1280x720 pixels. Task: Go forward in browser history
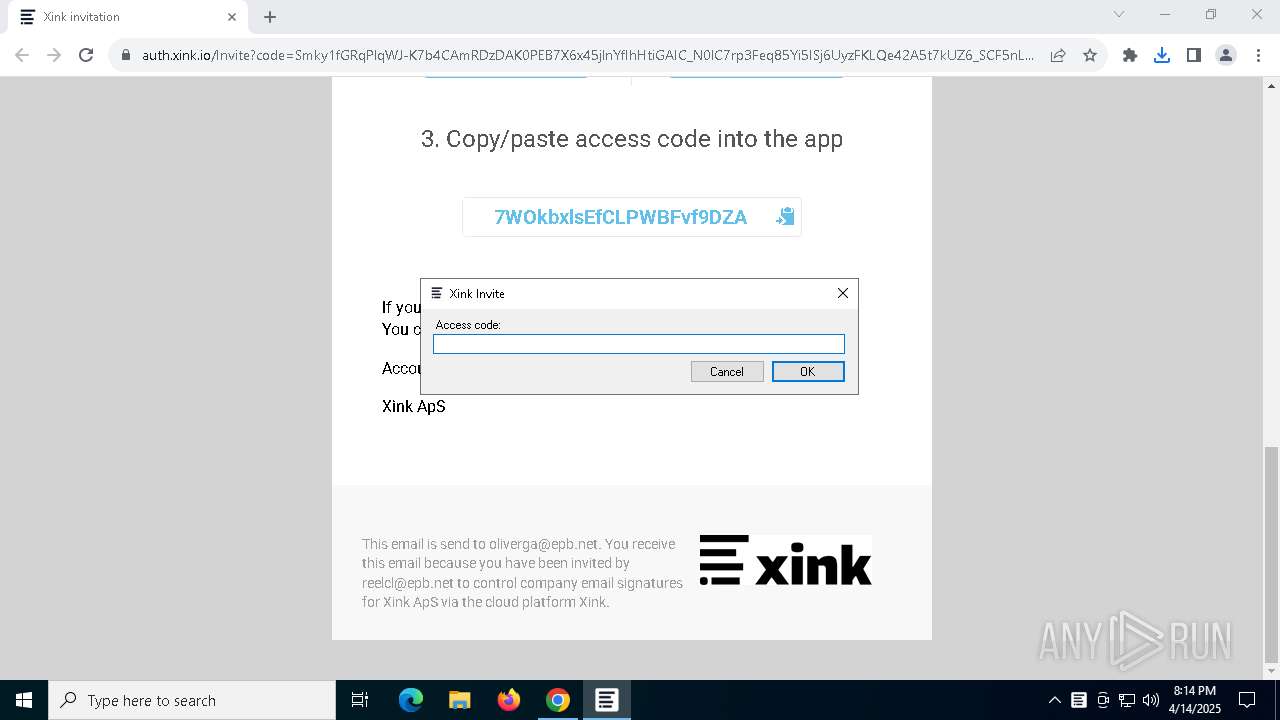tap(54, 55)
